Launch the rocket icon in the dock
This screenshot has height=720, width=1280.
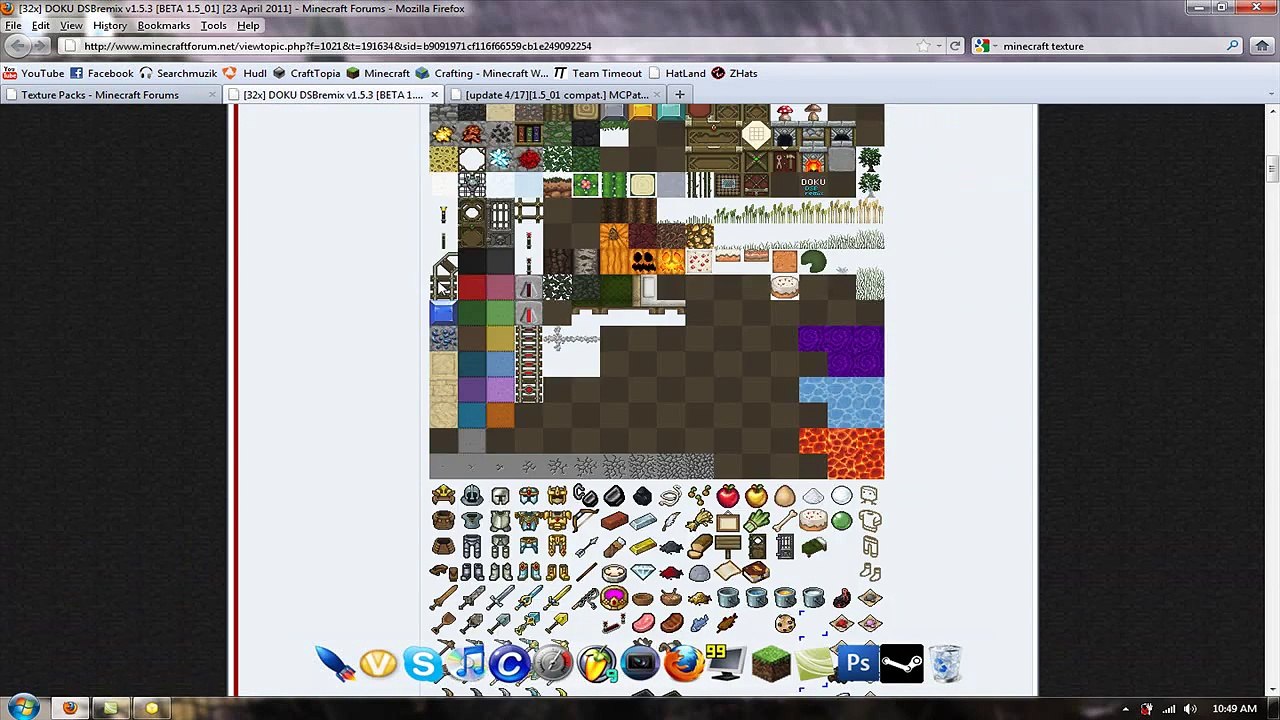coord(334,664)
